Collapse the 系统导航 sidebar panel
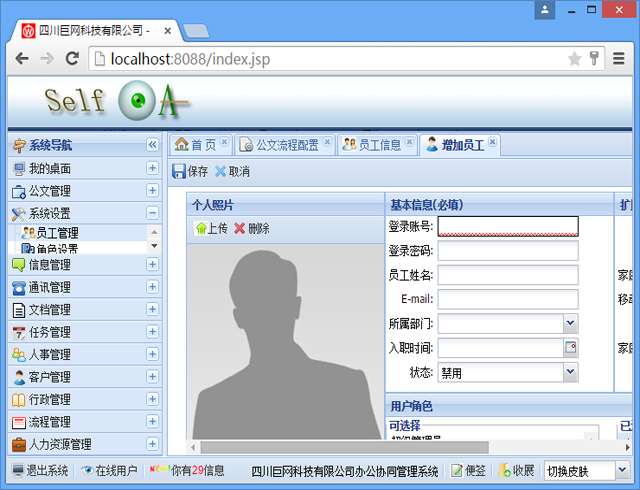 point(152,145)
